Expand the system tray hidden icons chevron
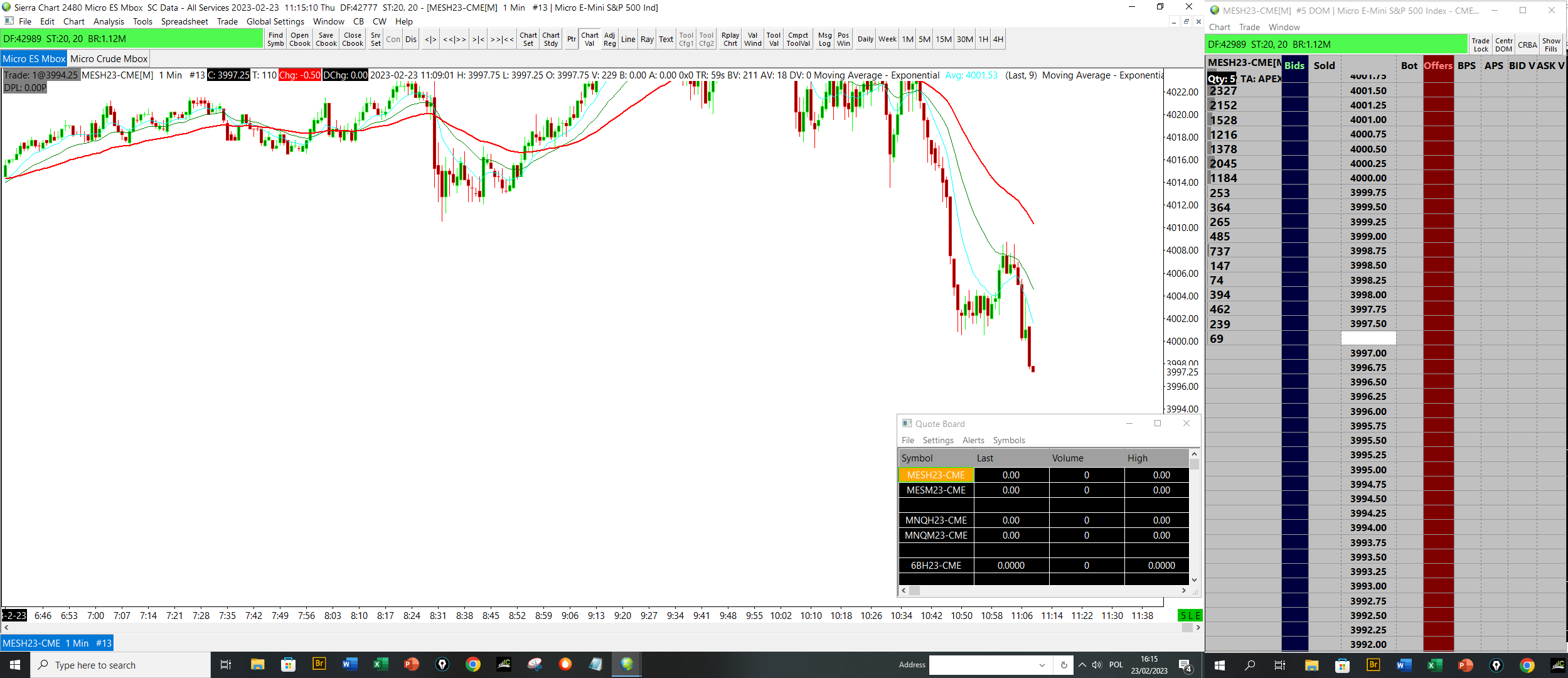 1082,665
